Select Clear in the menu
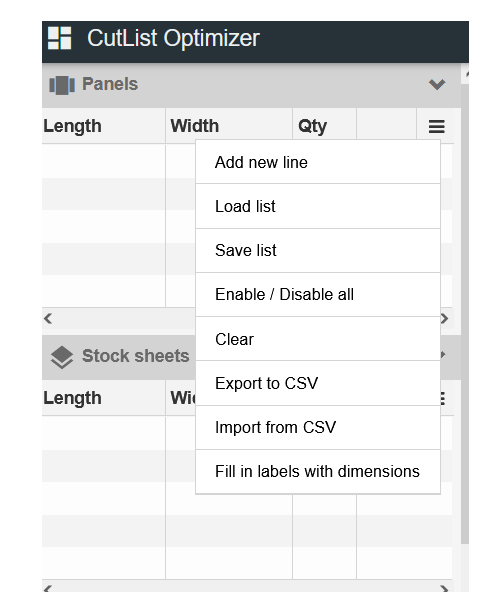Viewport: 481px width, 610px height. (318, 339)
